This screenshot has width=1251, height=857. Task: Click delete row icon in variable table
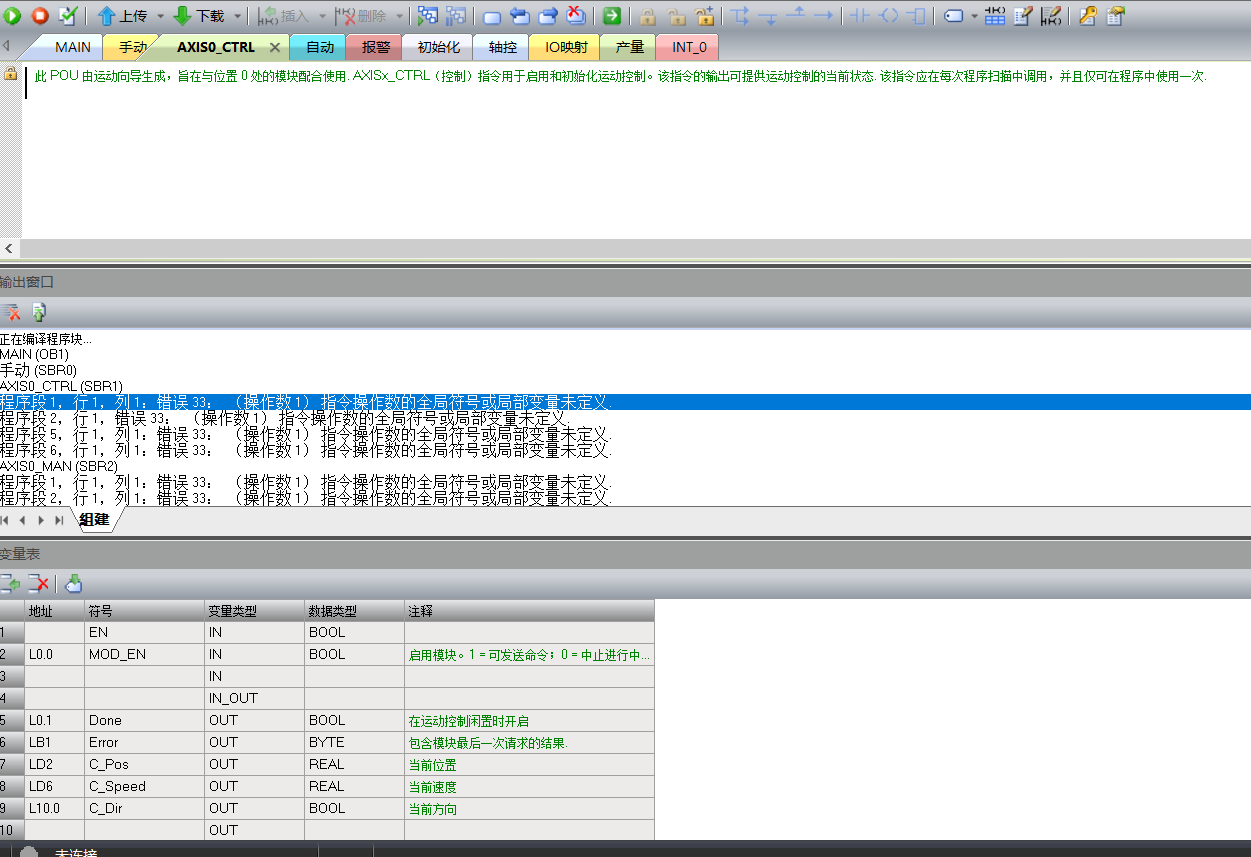(38, 584)
